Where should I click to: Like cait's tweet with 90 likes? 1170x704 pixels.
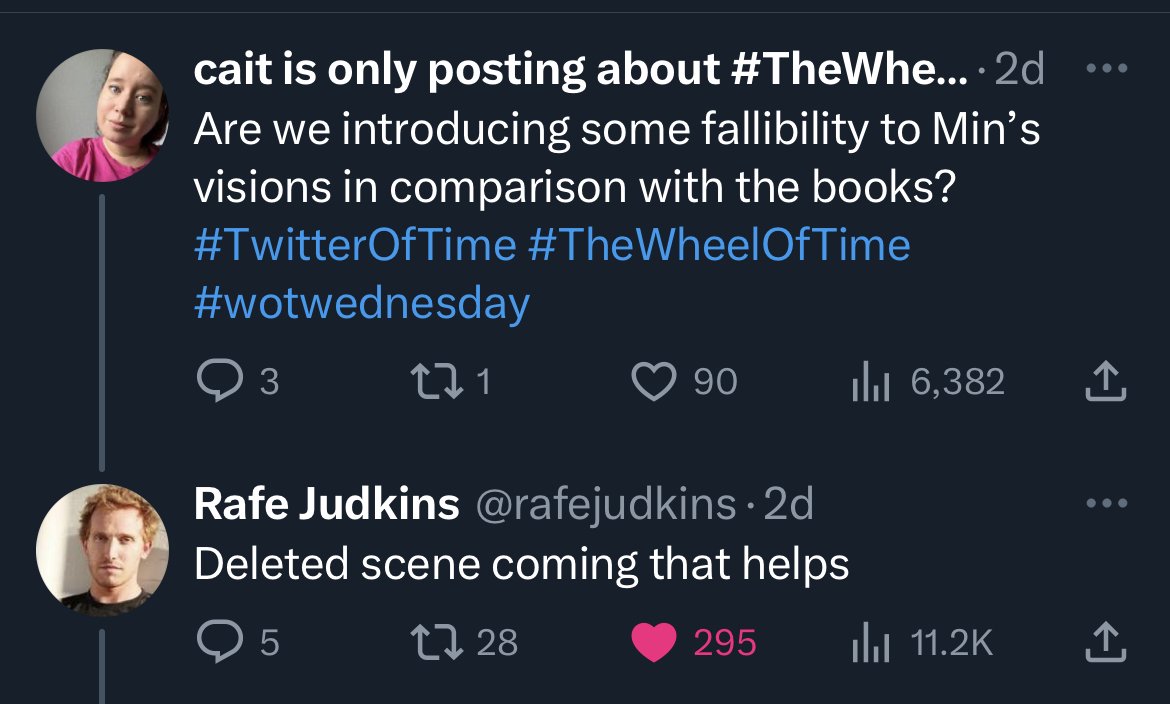click(656, 381)
